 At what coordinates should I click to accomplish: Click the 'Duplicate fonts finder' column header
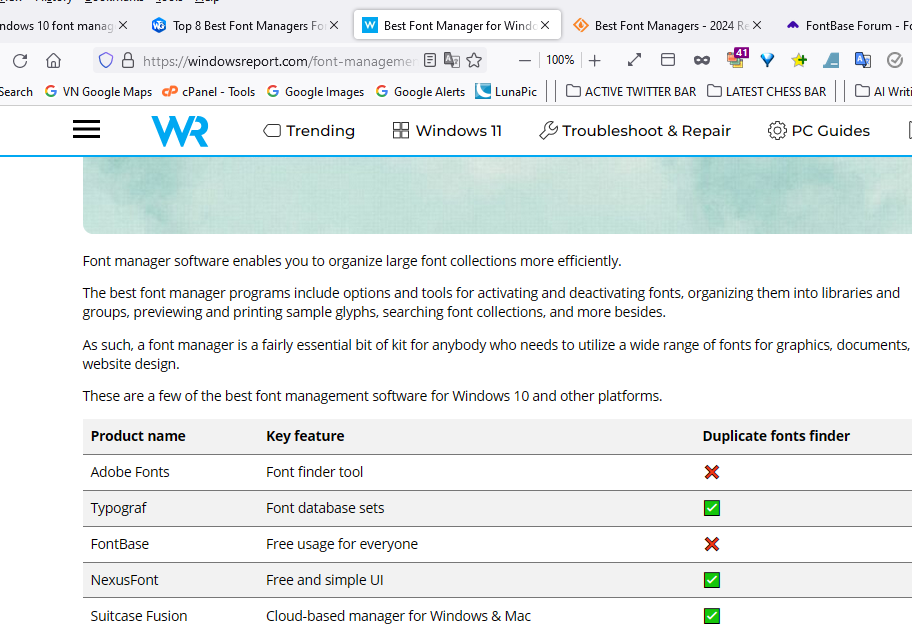click(776, 436)
